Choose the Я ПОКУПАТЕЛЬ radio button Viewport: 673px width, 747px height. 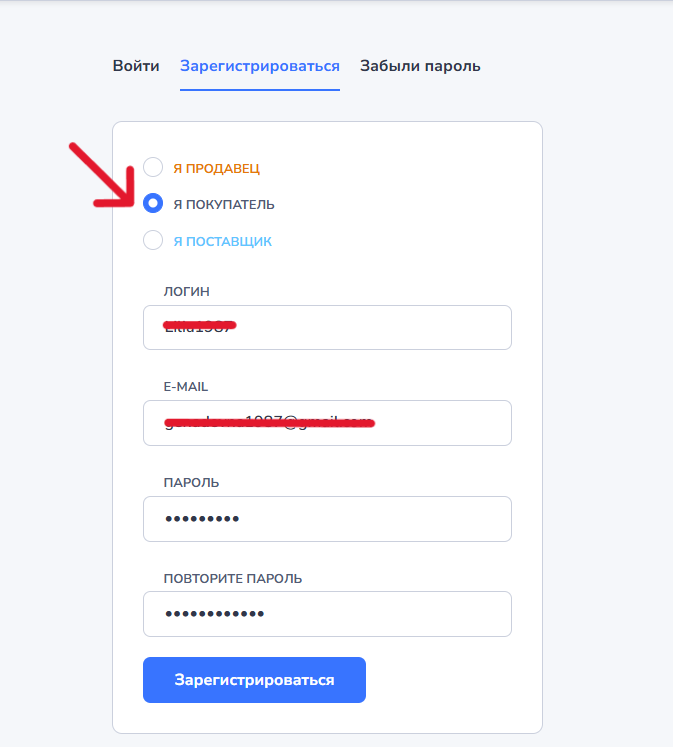coord(153,203)
